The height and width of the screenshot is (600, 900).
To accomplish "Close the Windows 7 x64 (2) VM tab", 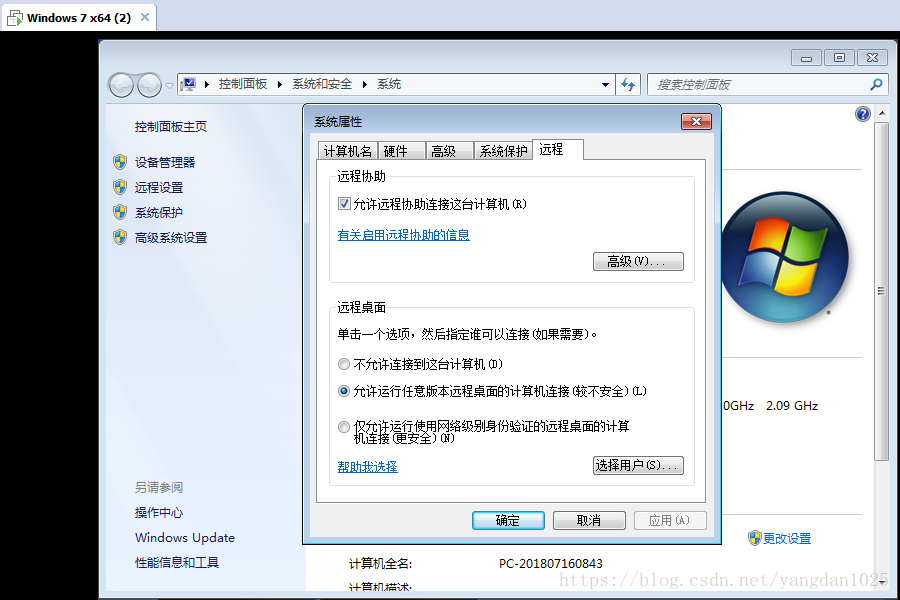I will click(145, 17).
